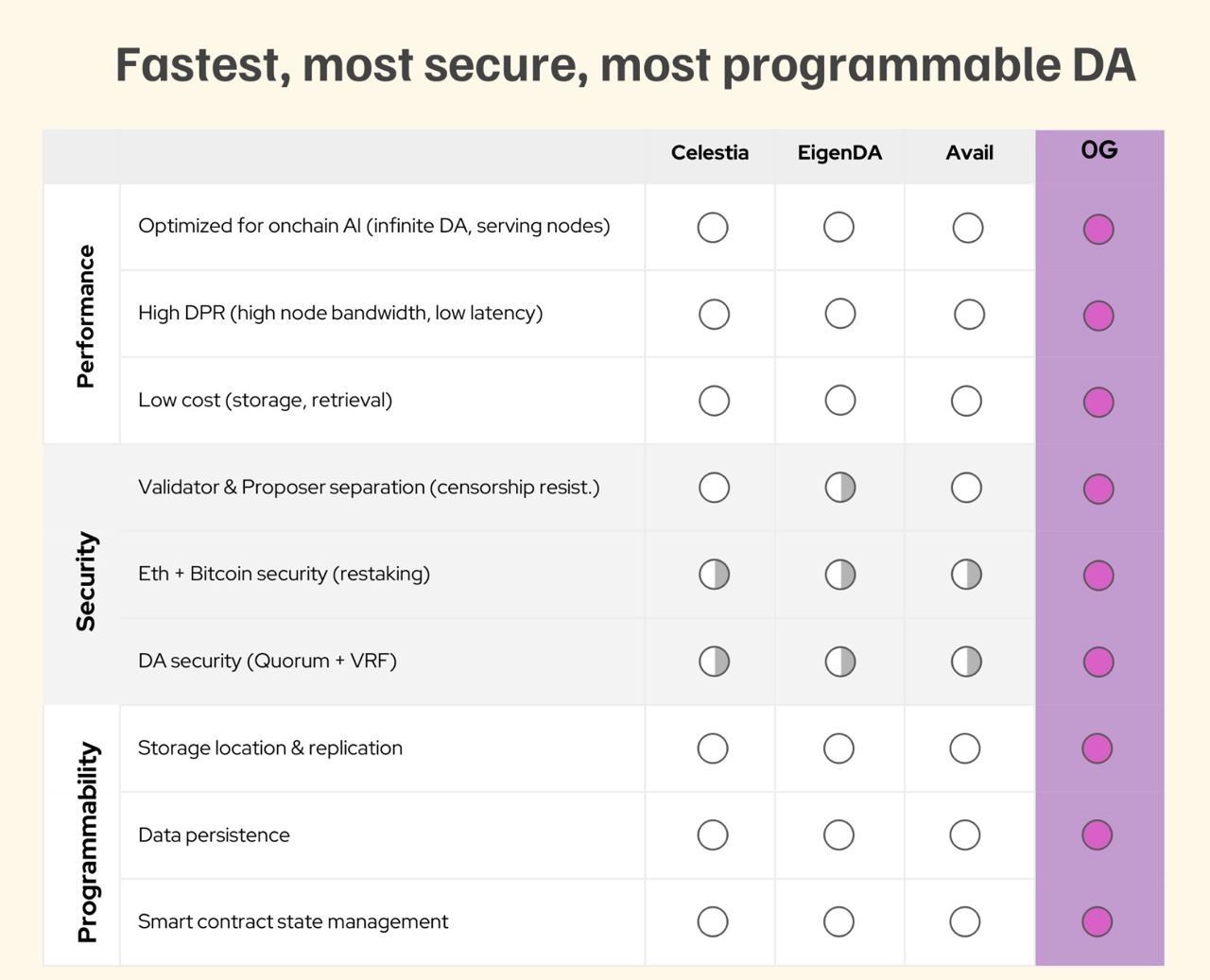
Task: Click the 0G column header
Action: tap(1099, 149)
